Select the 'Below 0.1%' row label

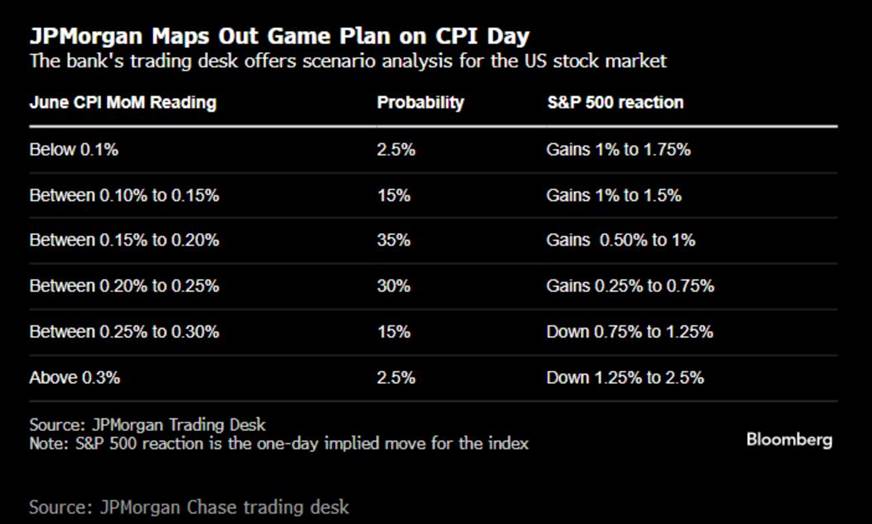pos(74,150)
